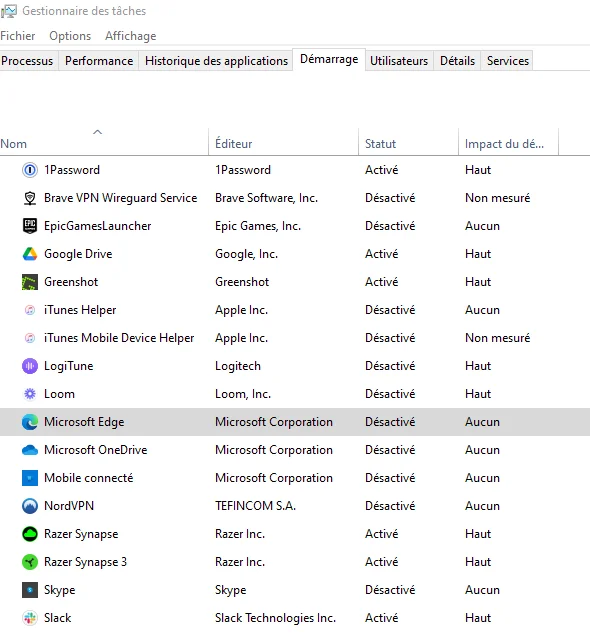Click the Activé status of Slack
The image size is (590, 633).
pyautogui.click(x=382, y=618)
